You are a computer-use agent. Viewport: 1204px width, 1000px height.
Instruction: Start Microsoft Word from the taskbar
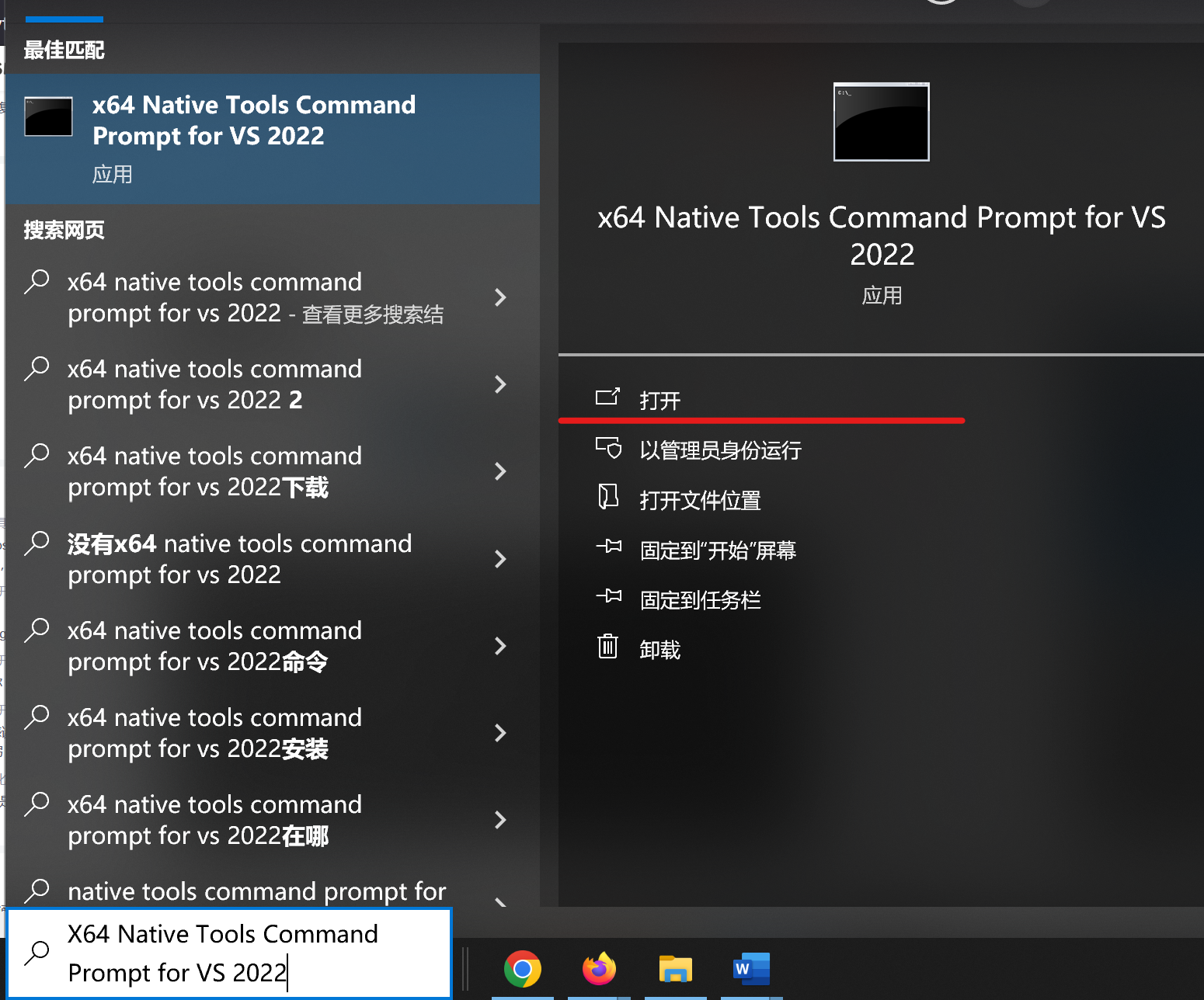tap(750, 968)
